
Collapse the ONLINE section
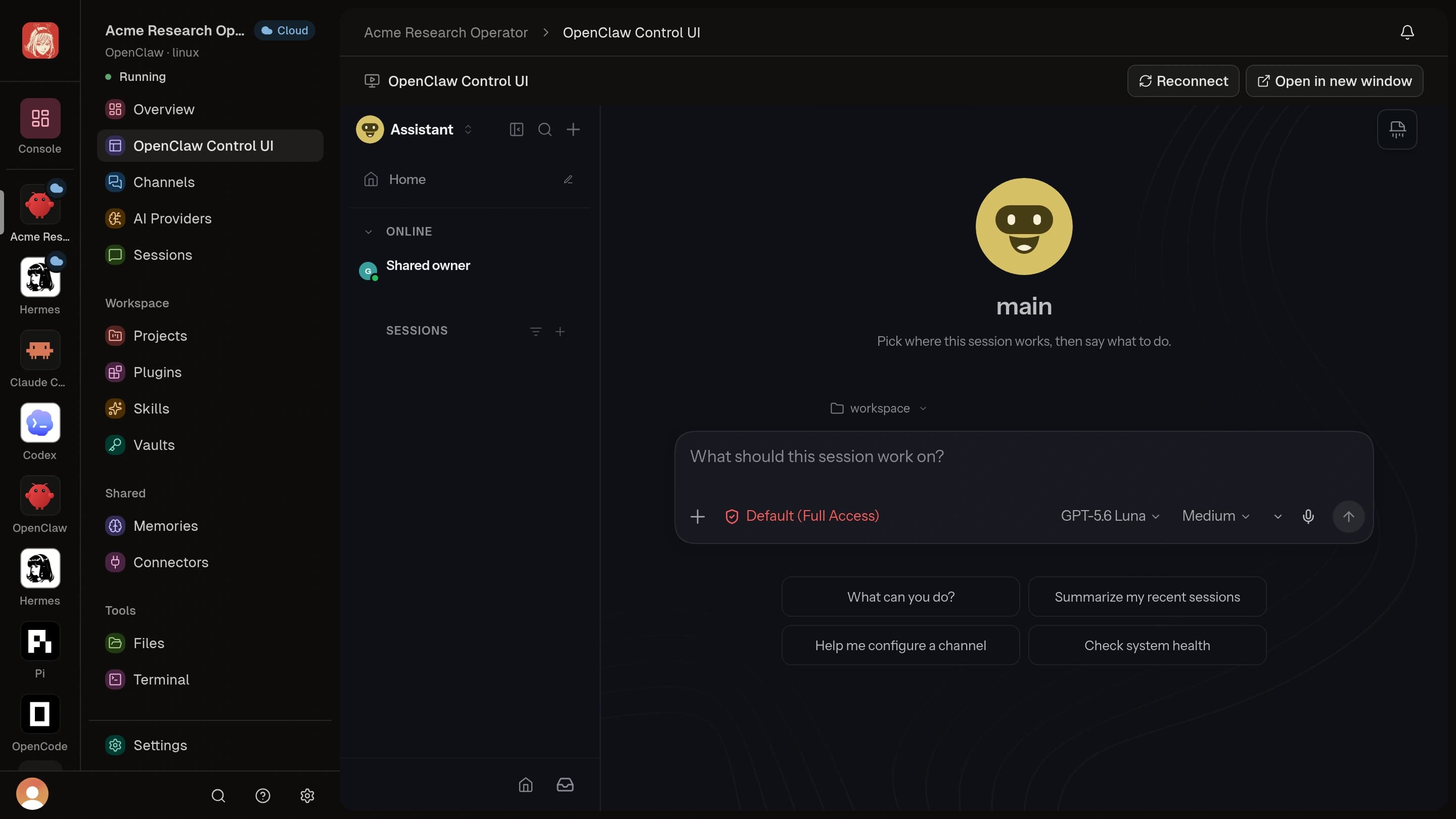coord(369,232)
